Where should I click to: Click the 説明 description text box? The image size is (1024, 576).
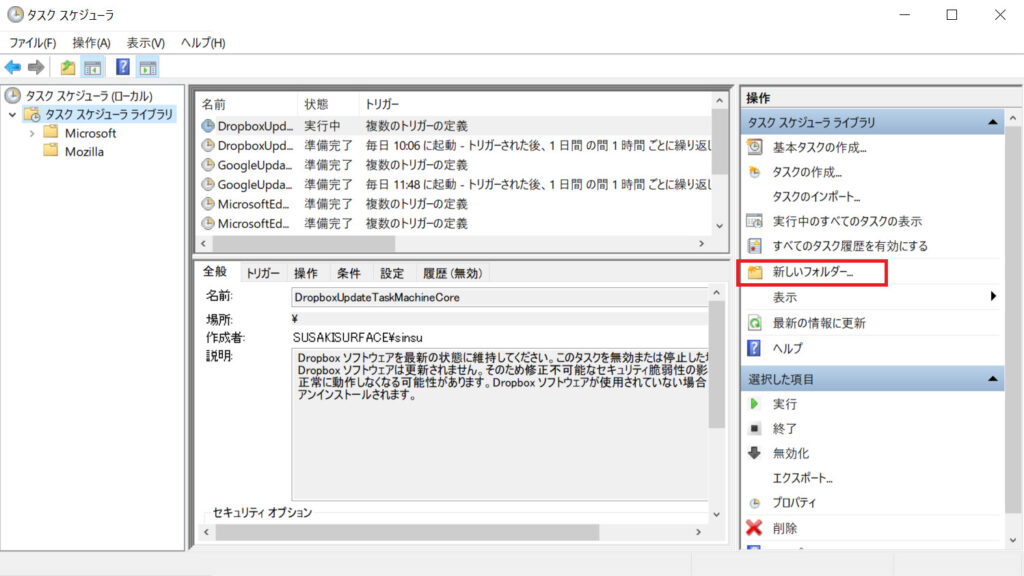(500, 424)
